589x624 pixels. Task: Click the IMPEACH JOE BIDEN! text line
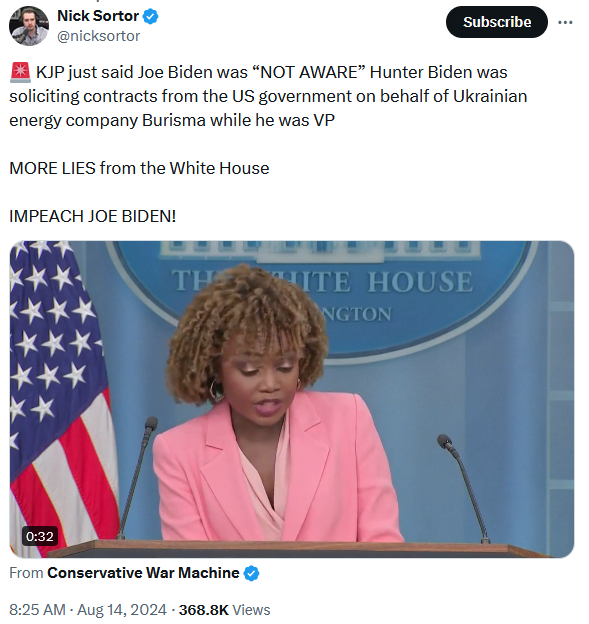(x=92, y=216)
